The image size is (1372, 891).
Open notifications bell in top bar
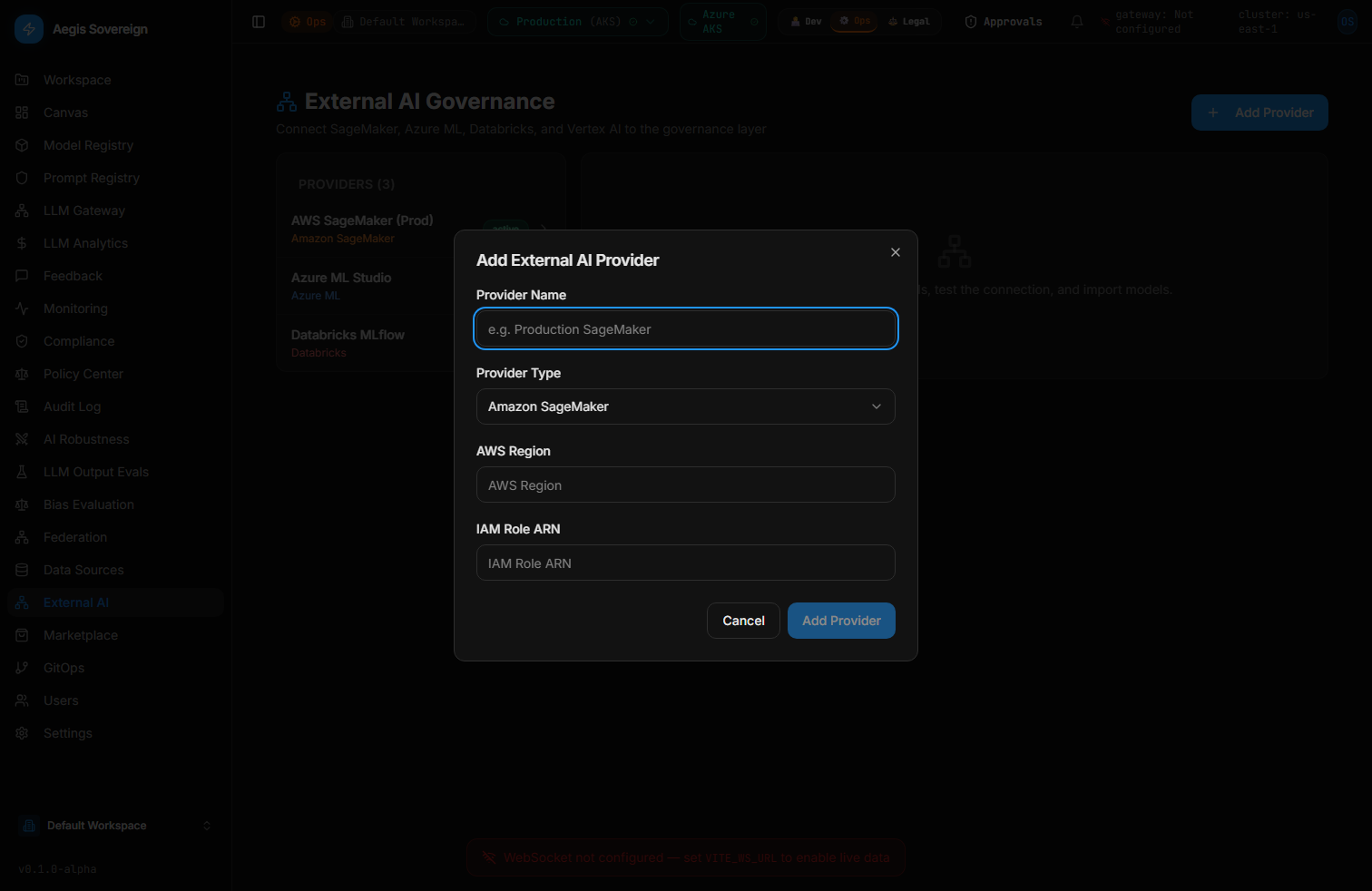pyautogui.click(x=1077, y=22)
